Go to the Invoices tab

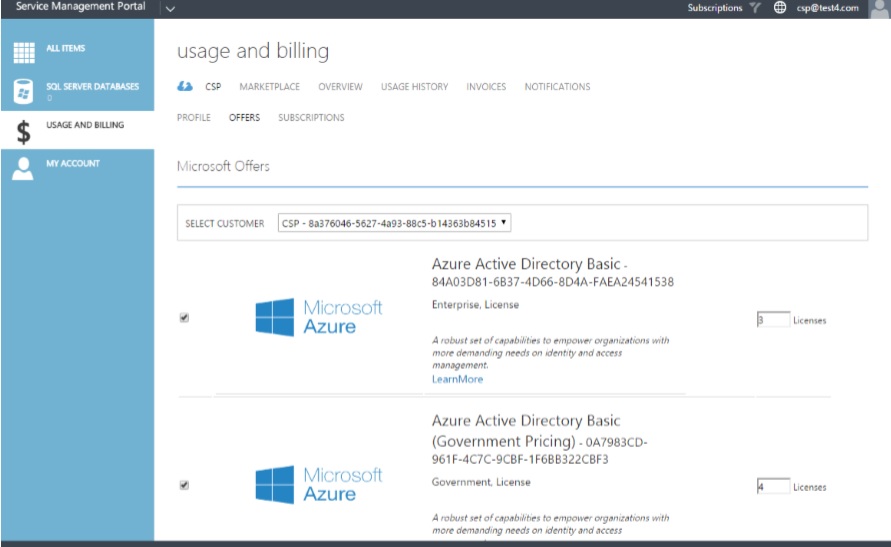click(486, 87)
